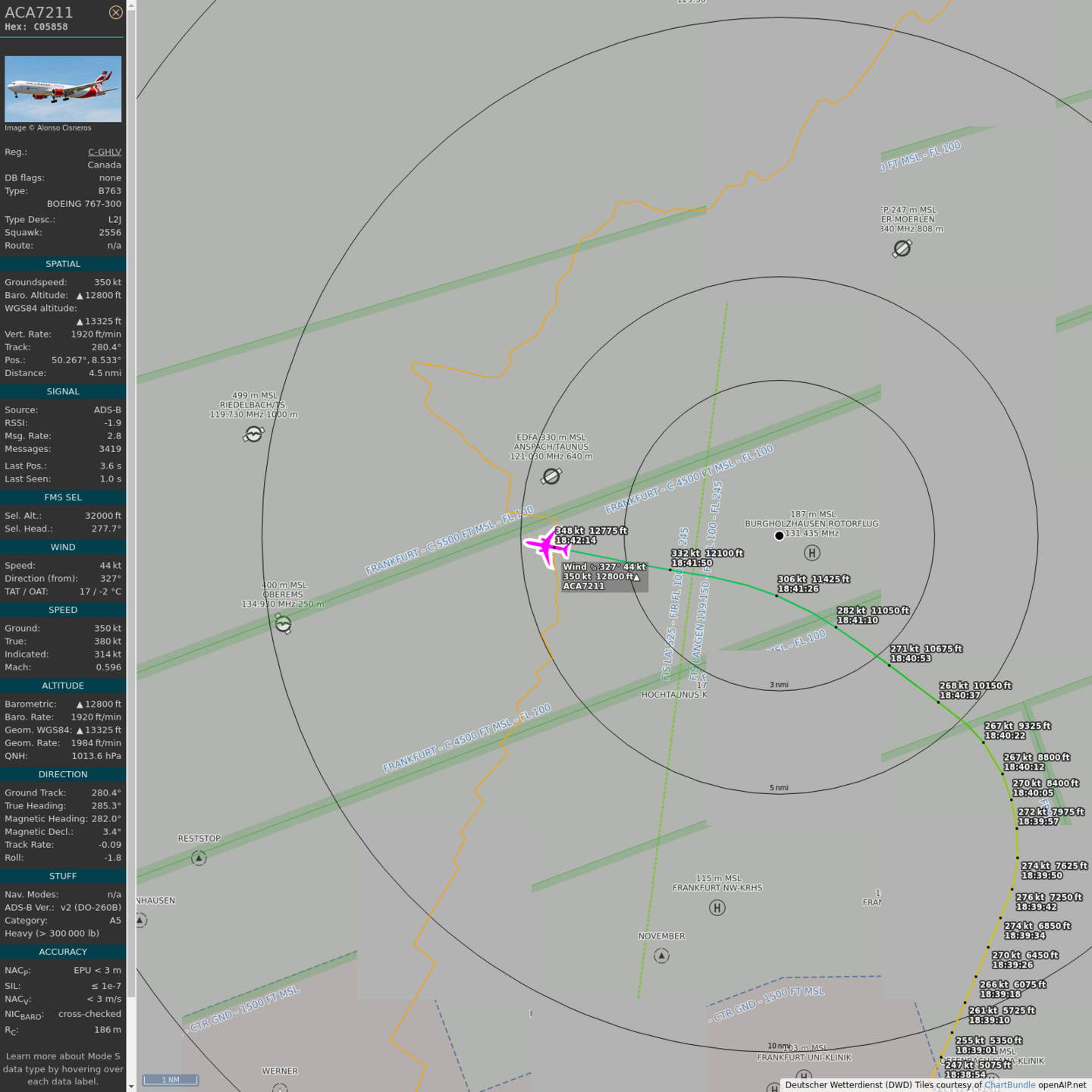Click the NOVEMBER reporting point triangle
The image size is (1092, 1092).
661,955
